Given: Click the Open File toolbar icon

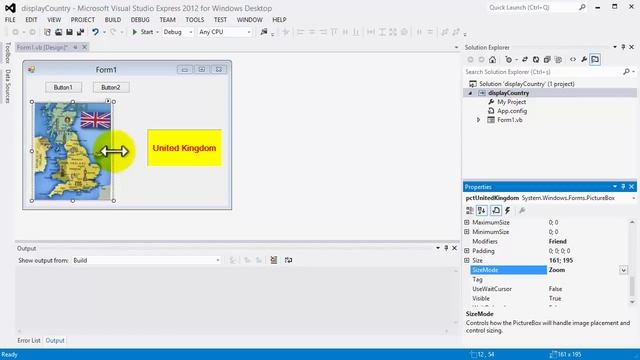Looking at the screenshot, I should pyautogui.click(x=59, y=32).
